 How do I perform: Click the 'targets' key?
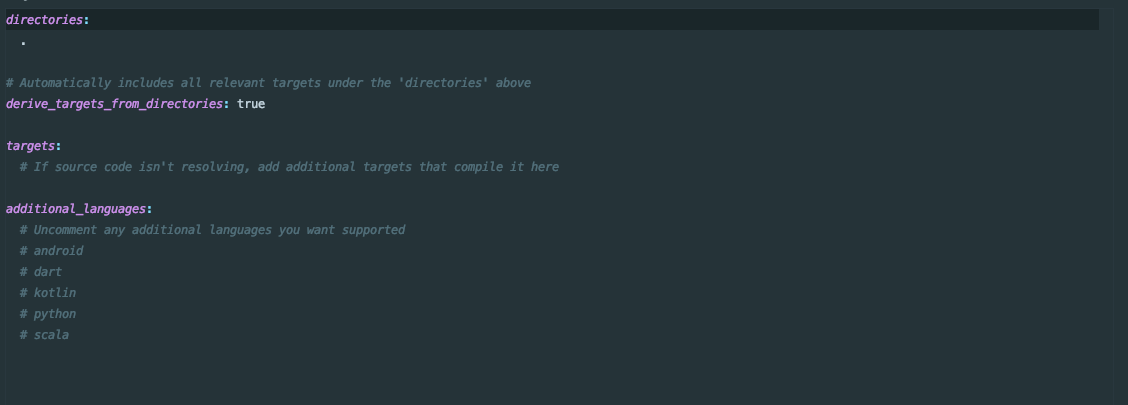point(30,146)
